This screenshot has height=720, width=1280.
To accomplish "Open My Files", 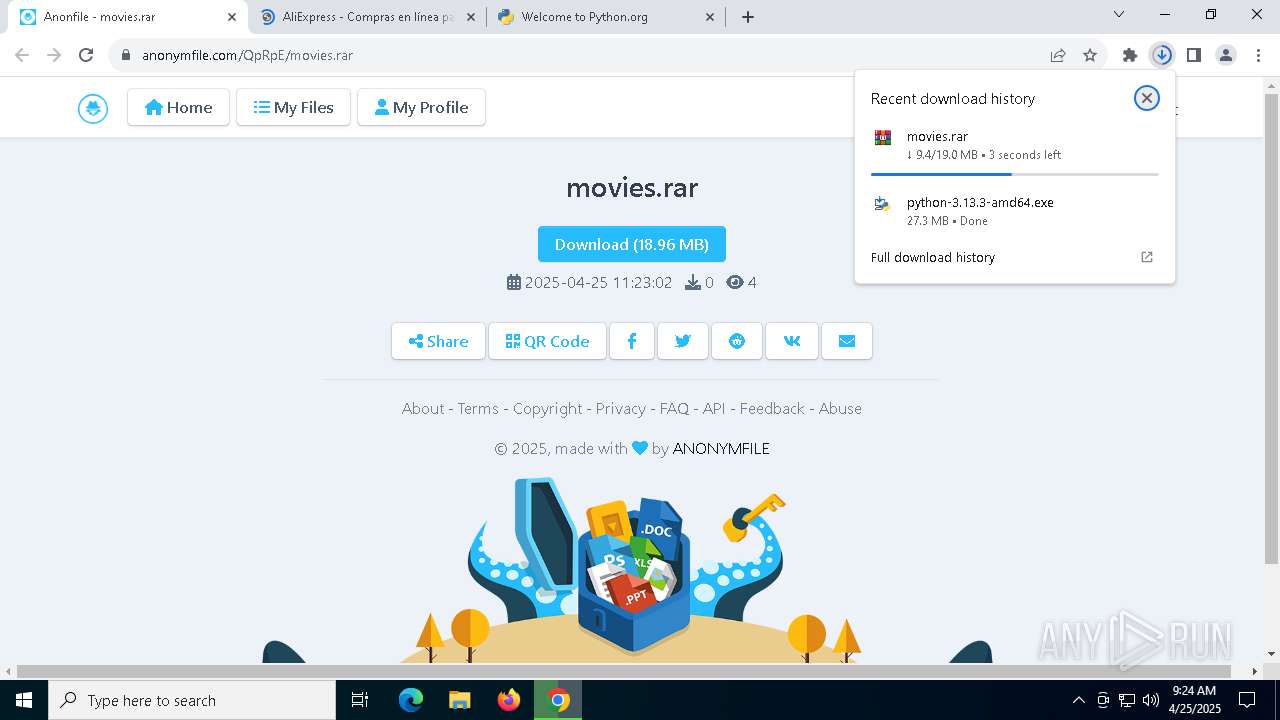I will 293,107.
